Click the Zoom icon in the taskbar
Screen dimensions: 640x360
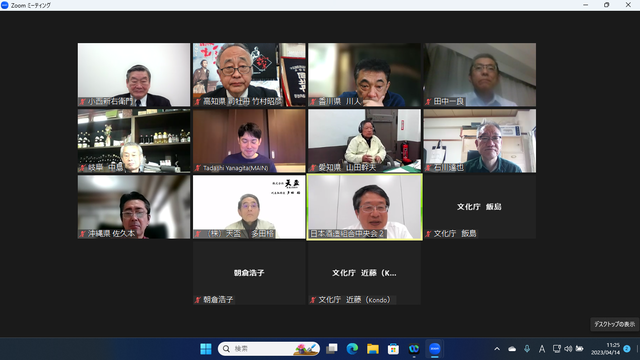(435, 349)
